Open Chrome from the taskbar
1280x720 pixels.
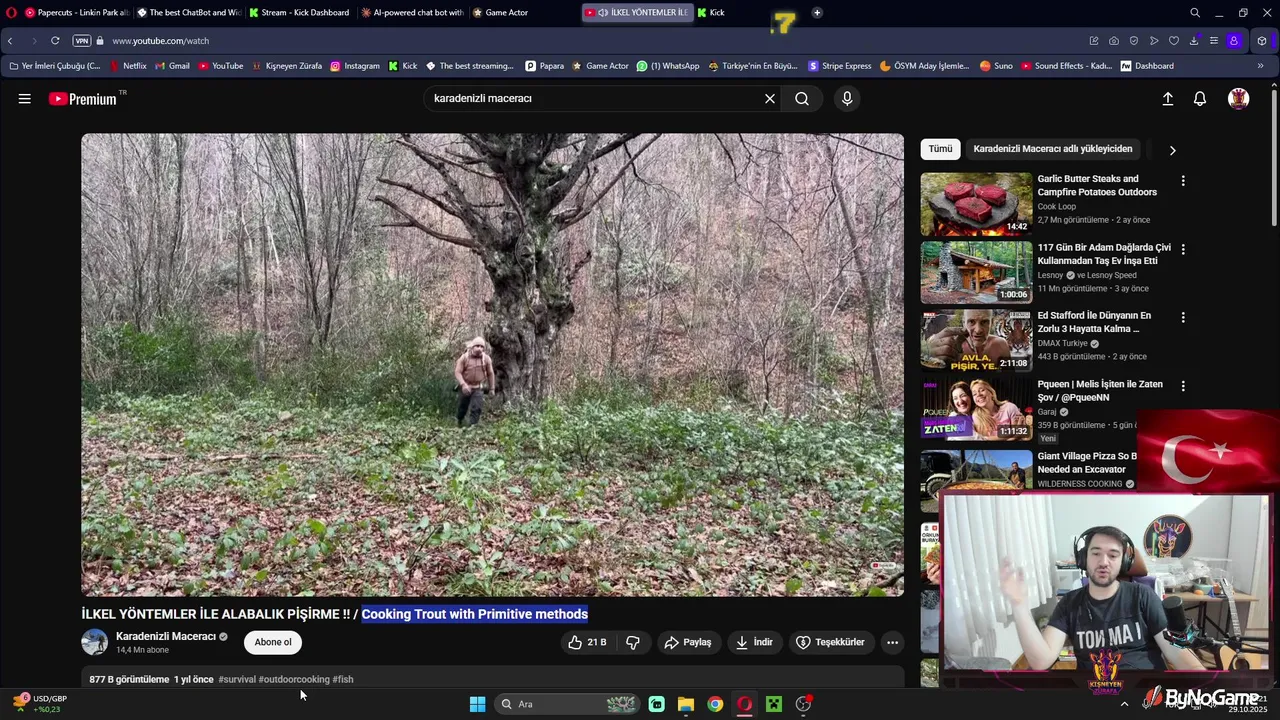tap(715, 704)
